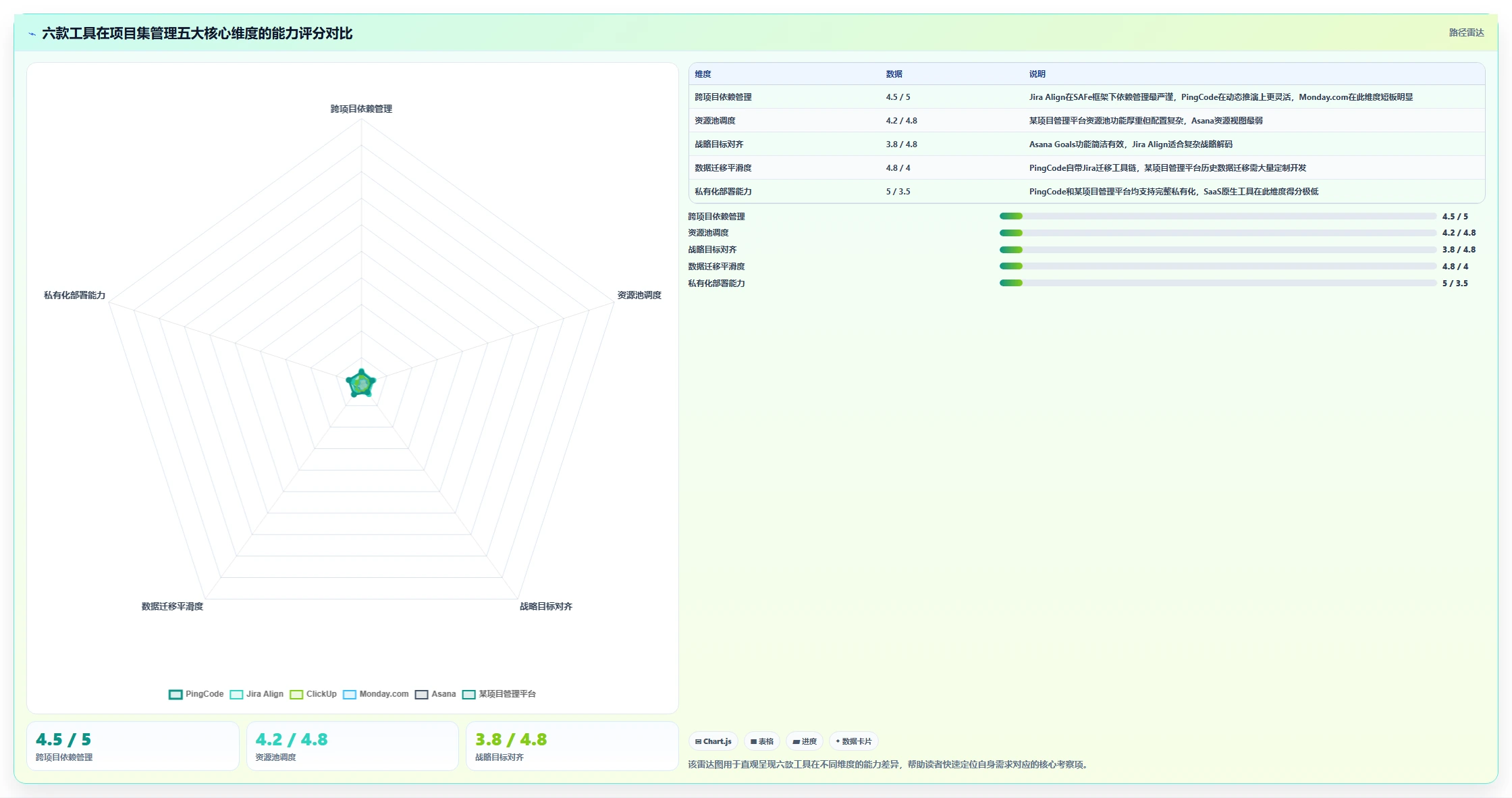Click the 表格 tag chip
1512x798 pixels.
point(762,741)
